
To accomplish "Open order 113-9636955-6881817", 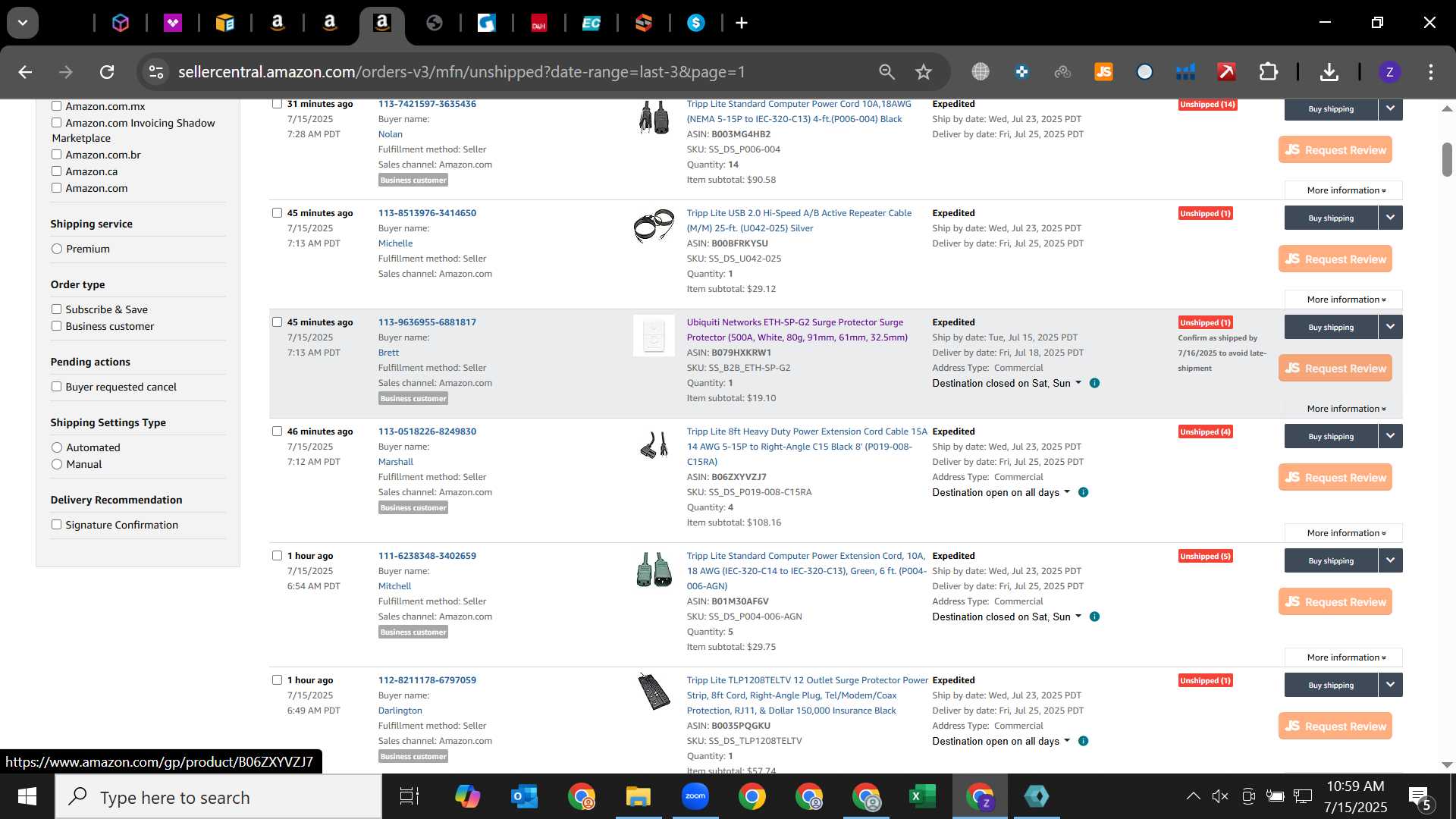I will (427, 322).
